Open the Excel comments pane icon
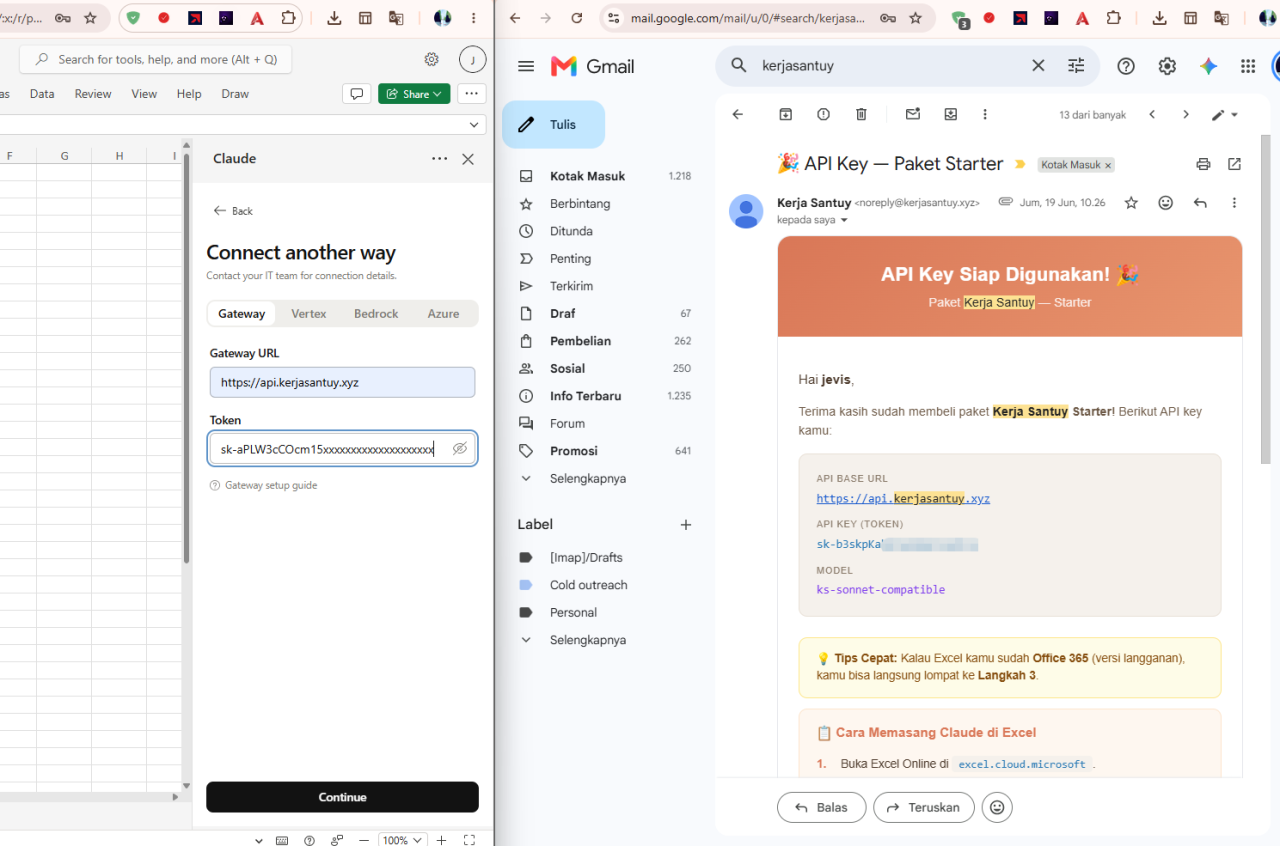The image size is (1280, 846). click(x=355, y=94)
